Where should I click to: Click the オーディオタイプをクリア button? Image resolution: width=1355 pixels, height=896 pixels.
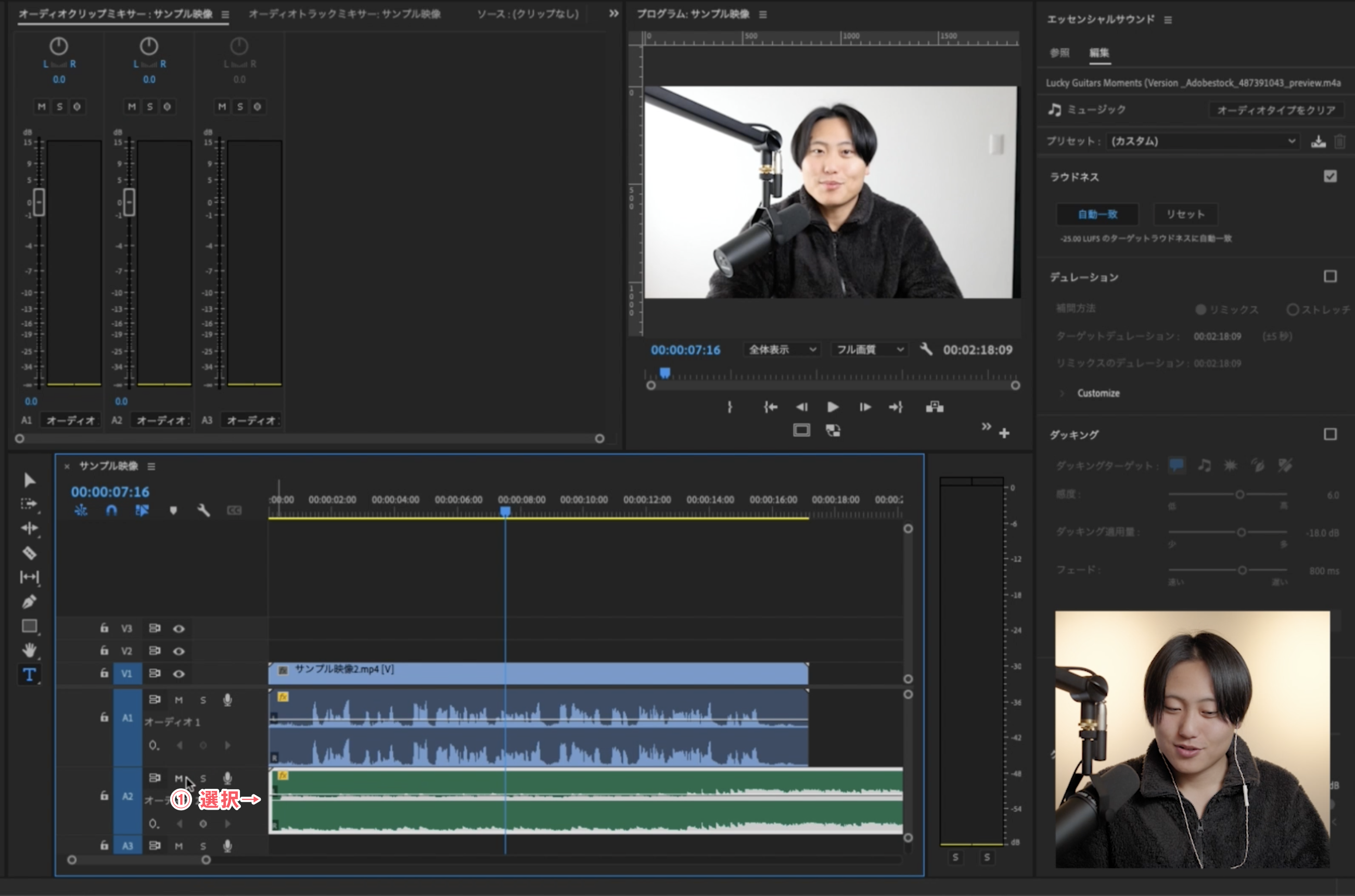point(1275,110)
